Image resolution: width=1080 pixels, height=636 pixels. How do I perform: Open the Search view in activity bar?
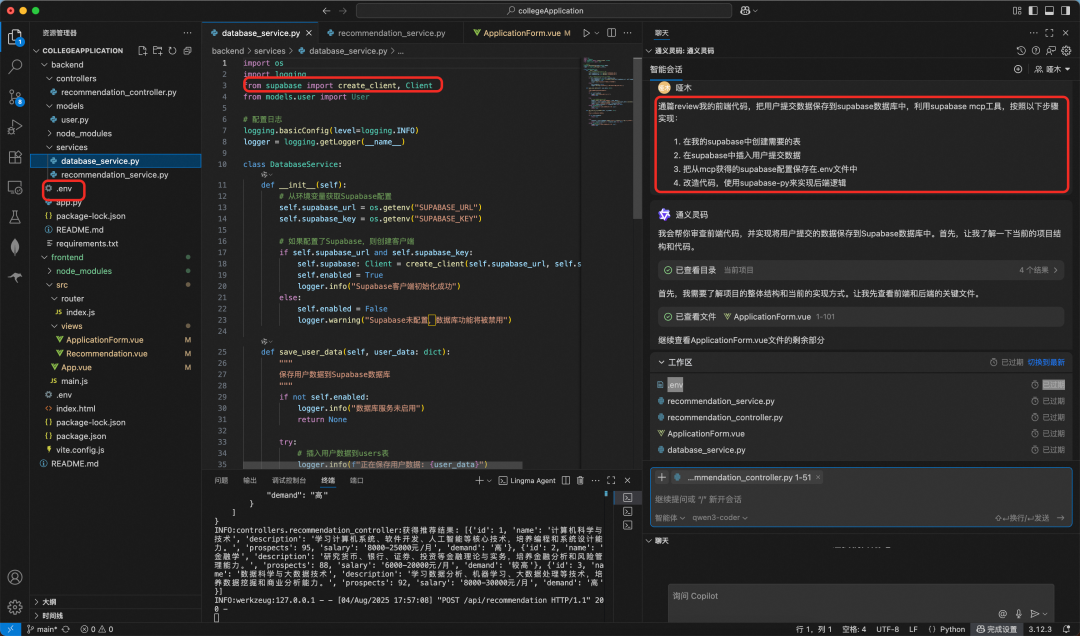(14, 67)
